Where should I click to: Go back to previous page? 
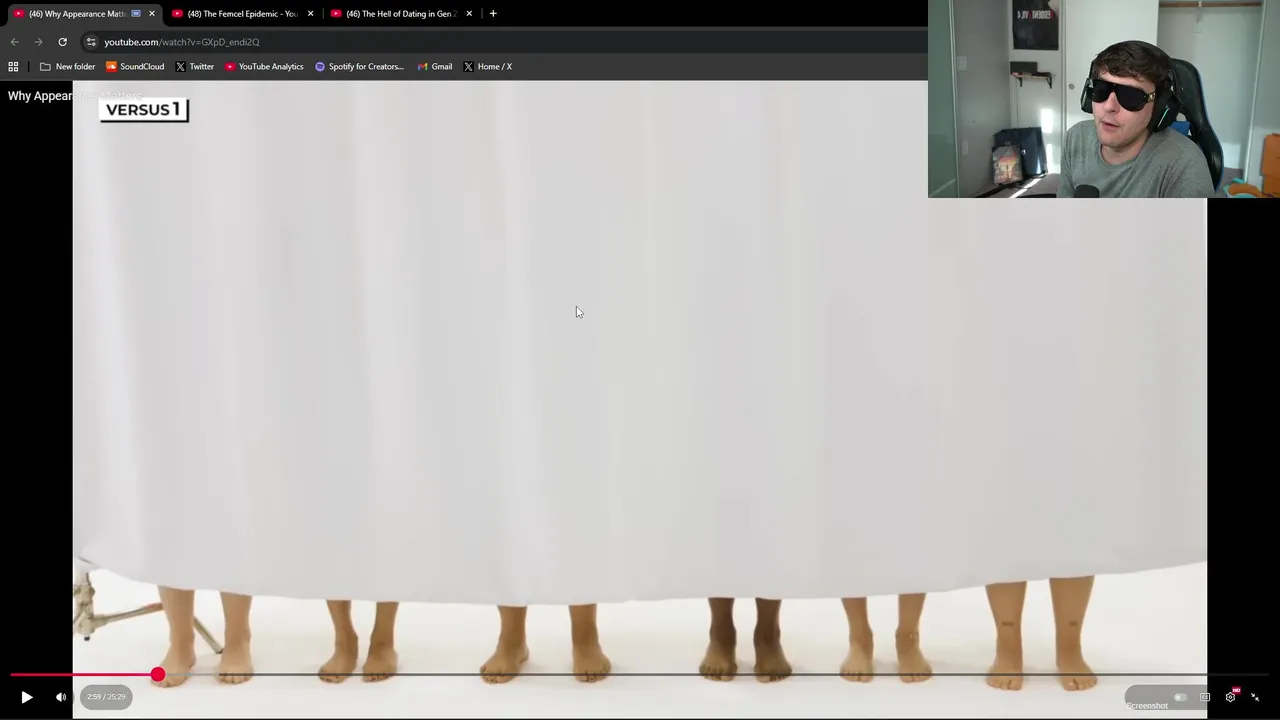pyautogui.click(x=14, y=42)
